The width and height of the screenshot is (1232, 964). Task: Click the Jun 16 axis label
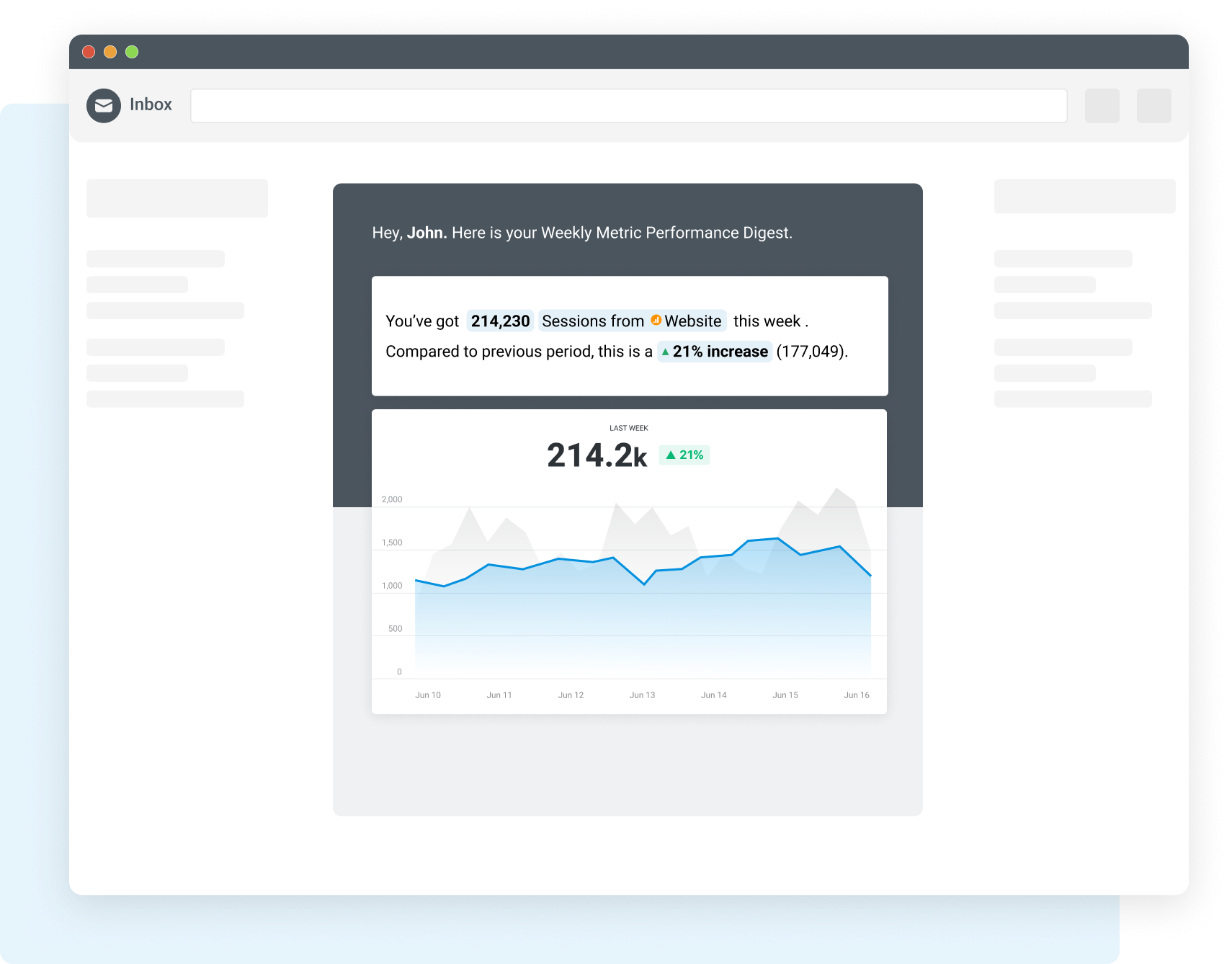point(856,695)
